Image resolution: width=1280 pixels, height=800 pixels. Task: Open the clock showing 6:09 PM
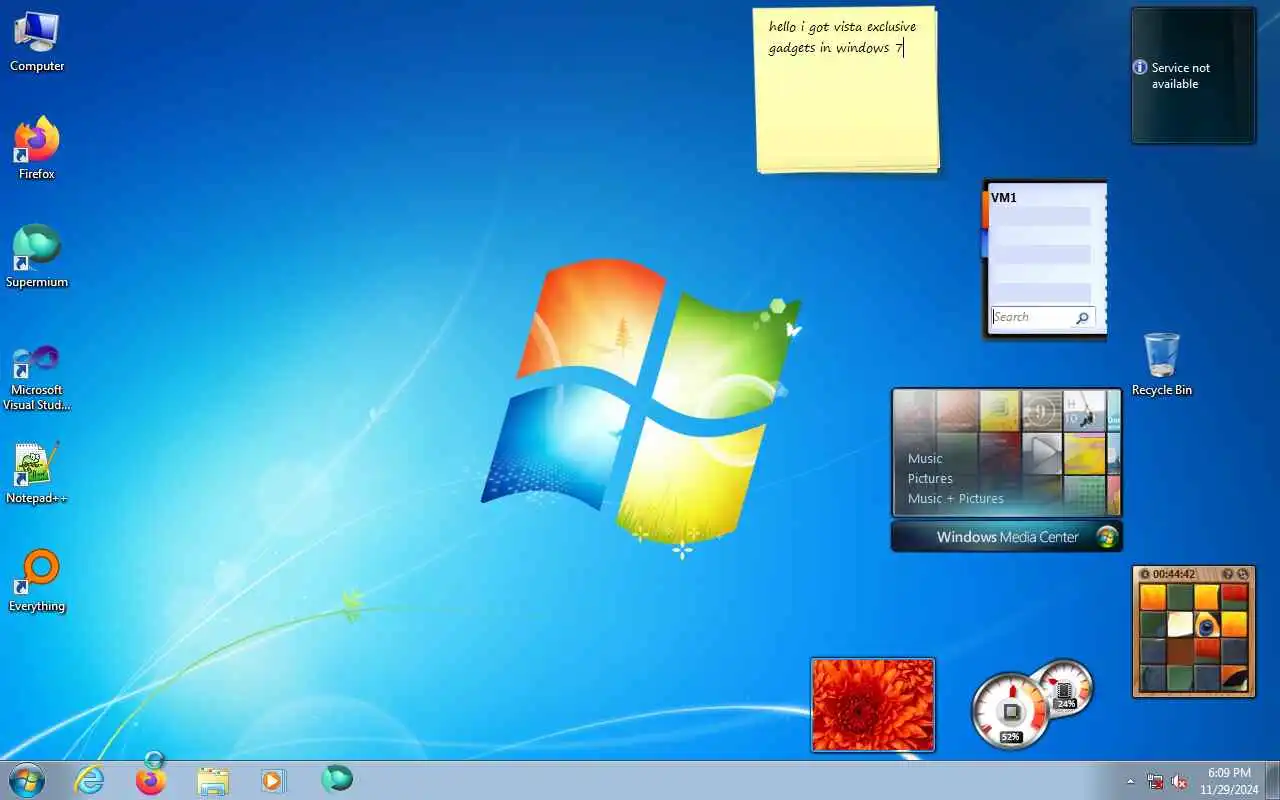click(x=1229, y=781)
